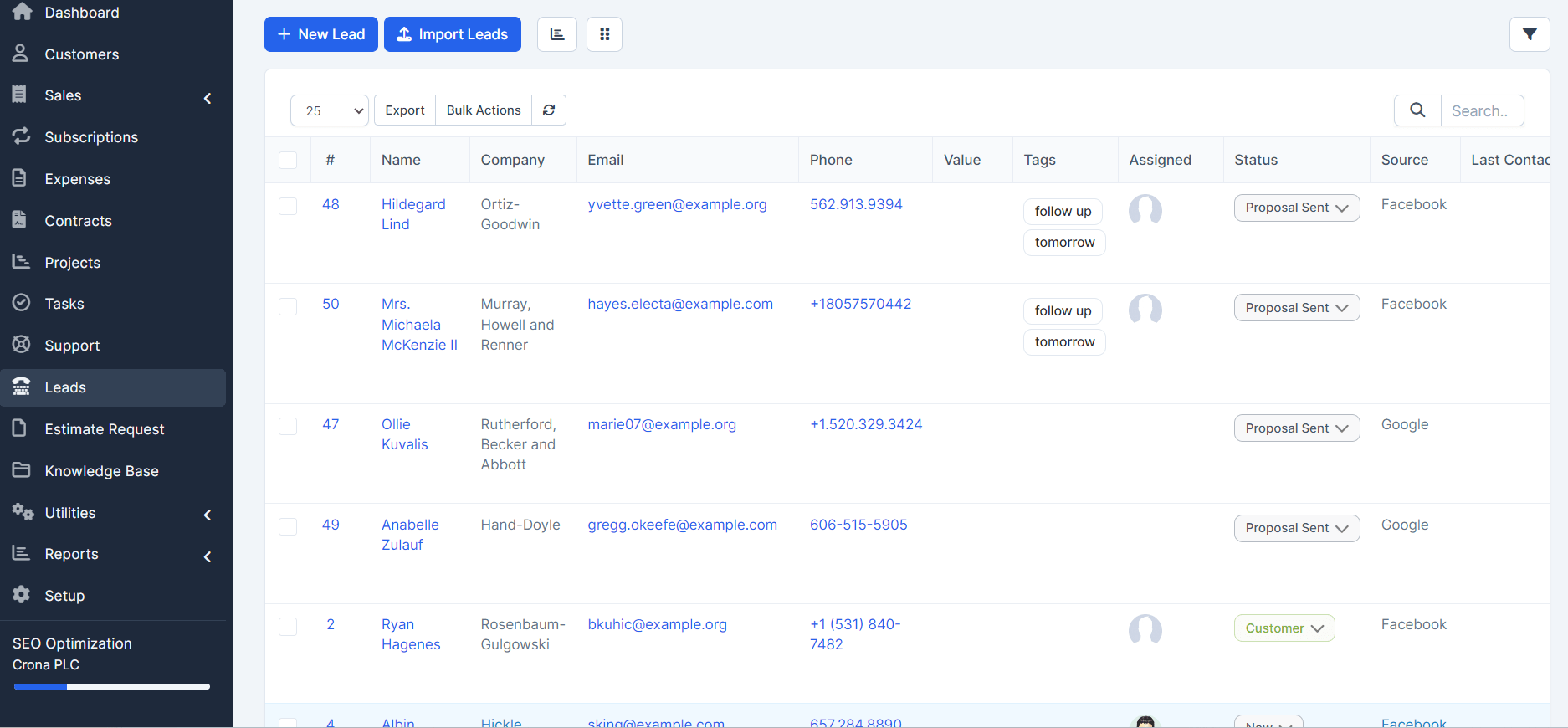
Task: Click tomorrow tag for Mrs. Michaela McKenzie
Action: [1064, 341]
